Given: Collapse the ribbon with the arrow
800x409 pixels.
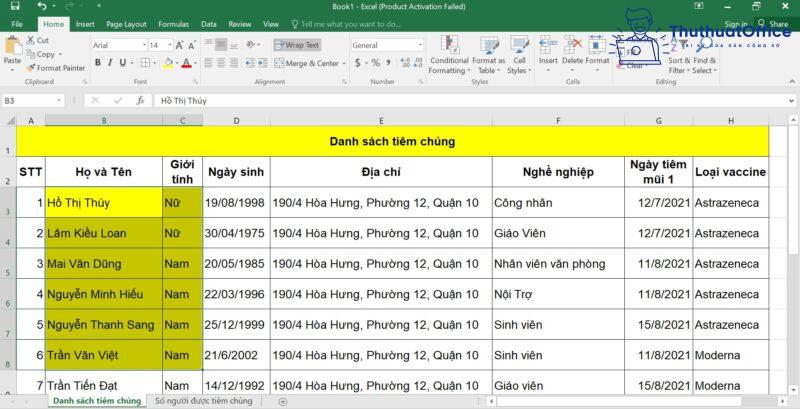Looking at the screenshot, I should coord(792,82).
